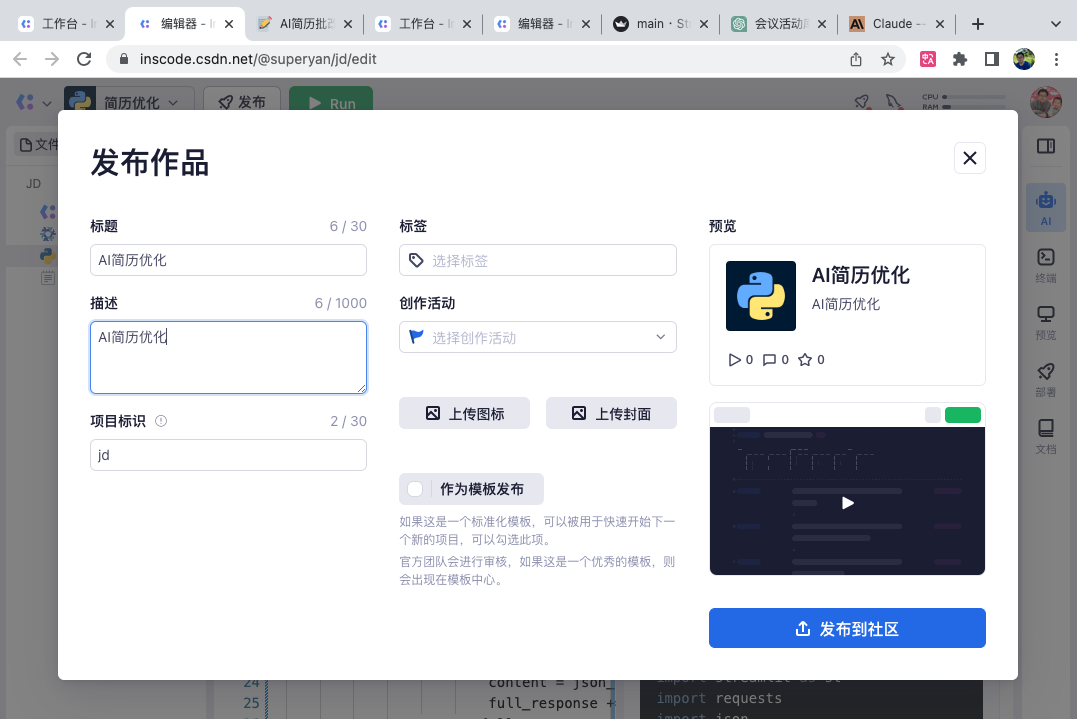Screen dimensions: 1077x719
Task: Click the rocket icon in editor header
Action: pos(862,102)
